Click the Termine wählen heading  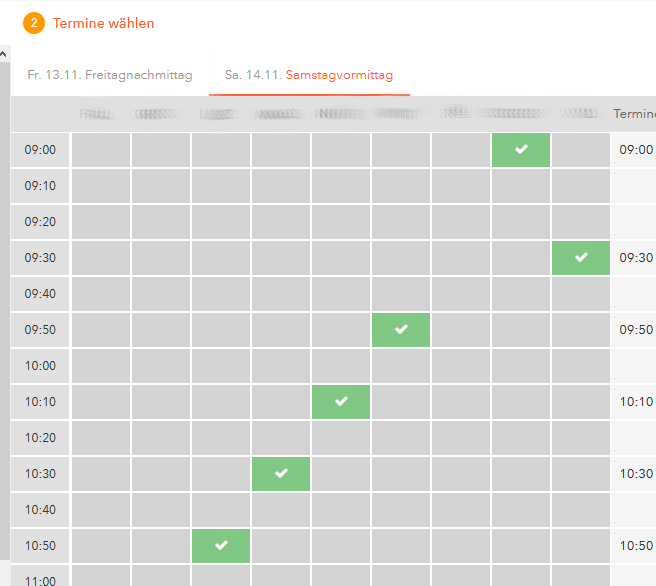pos(103,23)
